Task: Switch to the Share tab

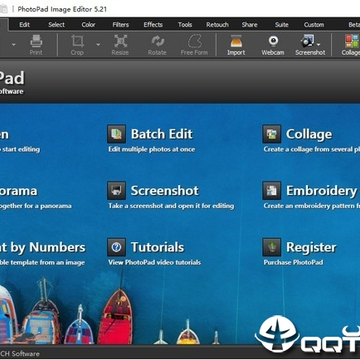Action: point(249,25)
